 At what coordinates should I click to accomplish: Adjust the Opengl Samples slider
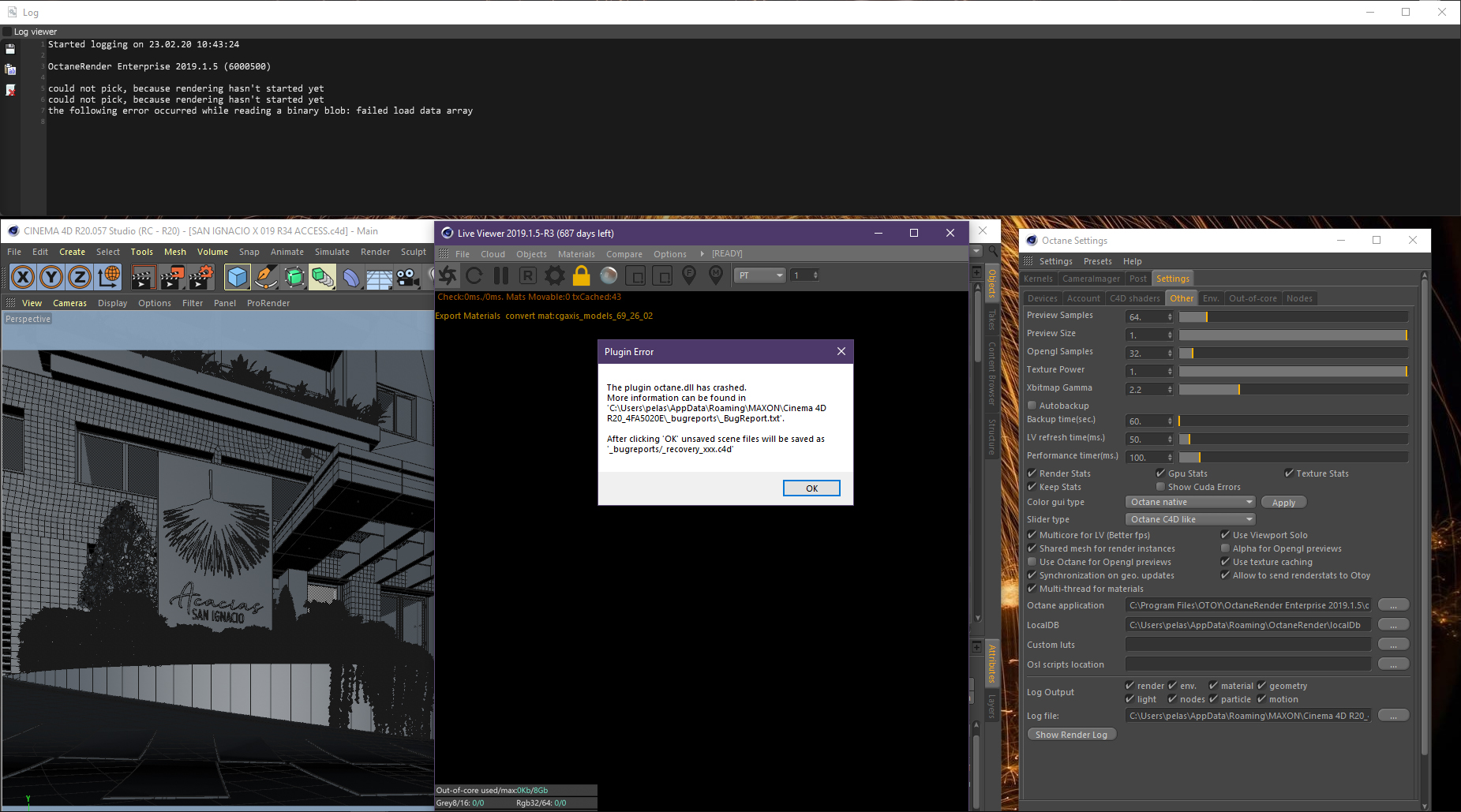click(x=1293, y=354)
